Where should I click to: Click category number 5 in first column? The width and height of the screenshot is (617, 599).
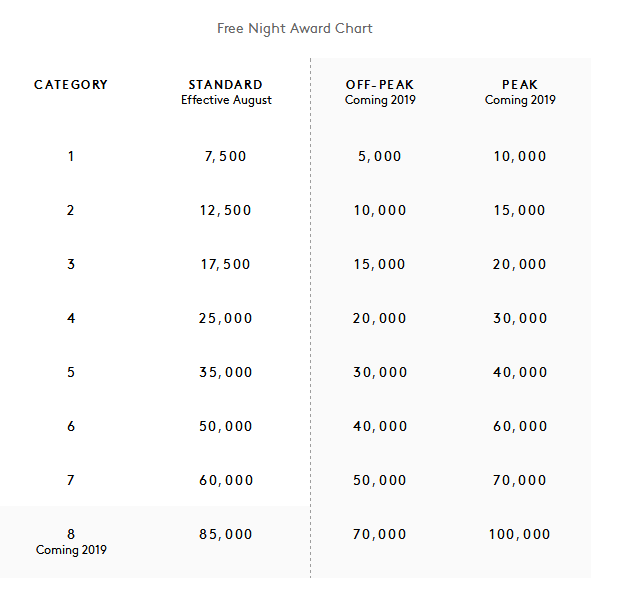click(71, 372)
